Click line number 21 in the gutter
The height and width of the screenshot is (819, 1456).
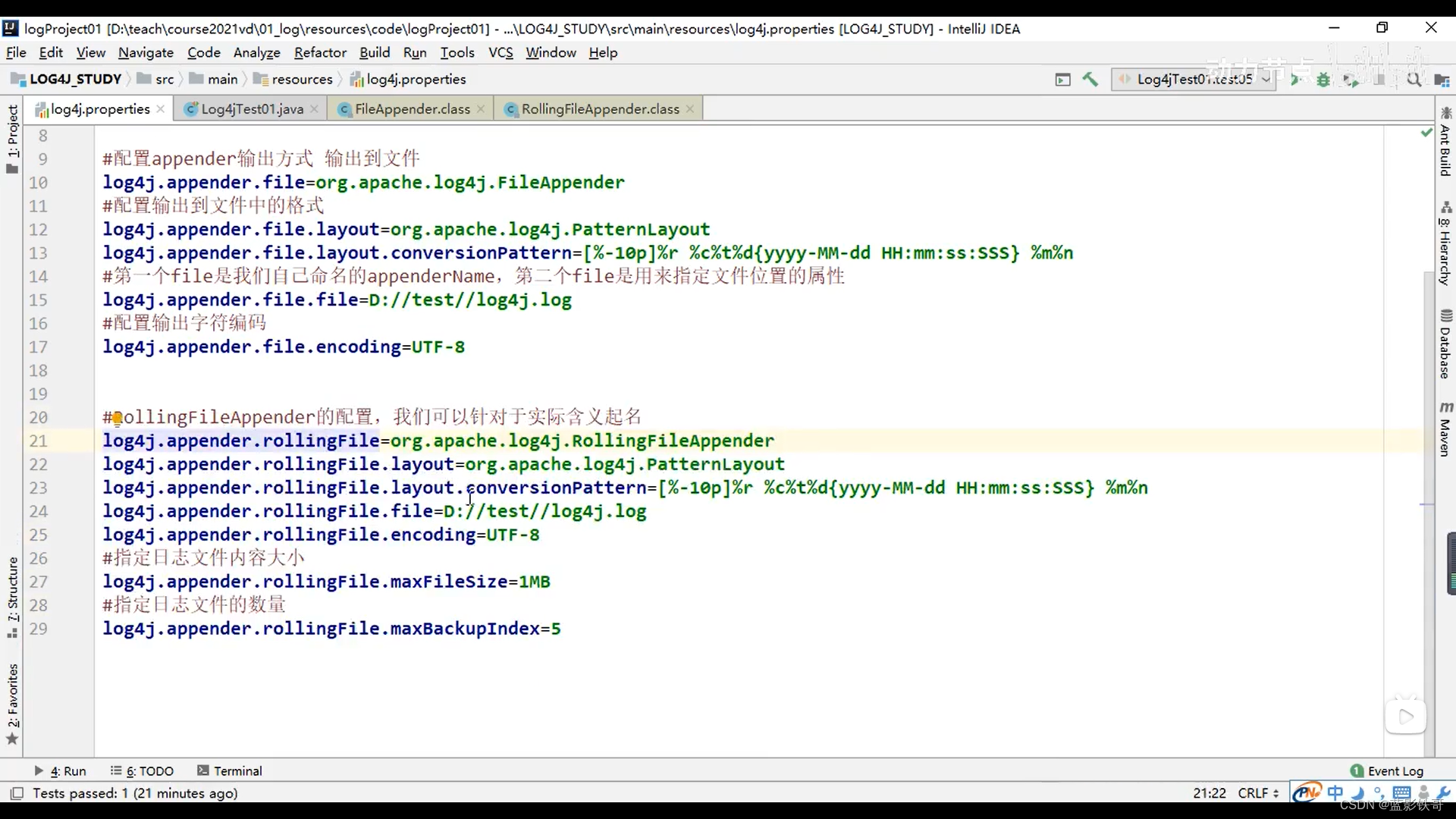coord(38,441)
